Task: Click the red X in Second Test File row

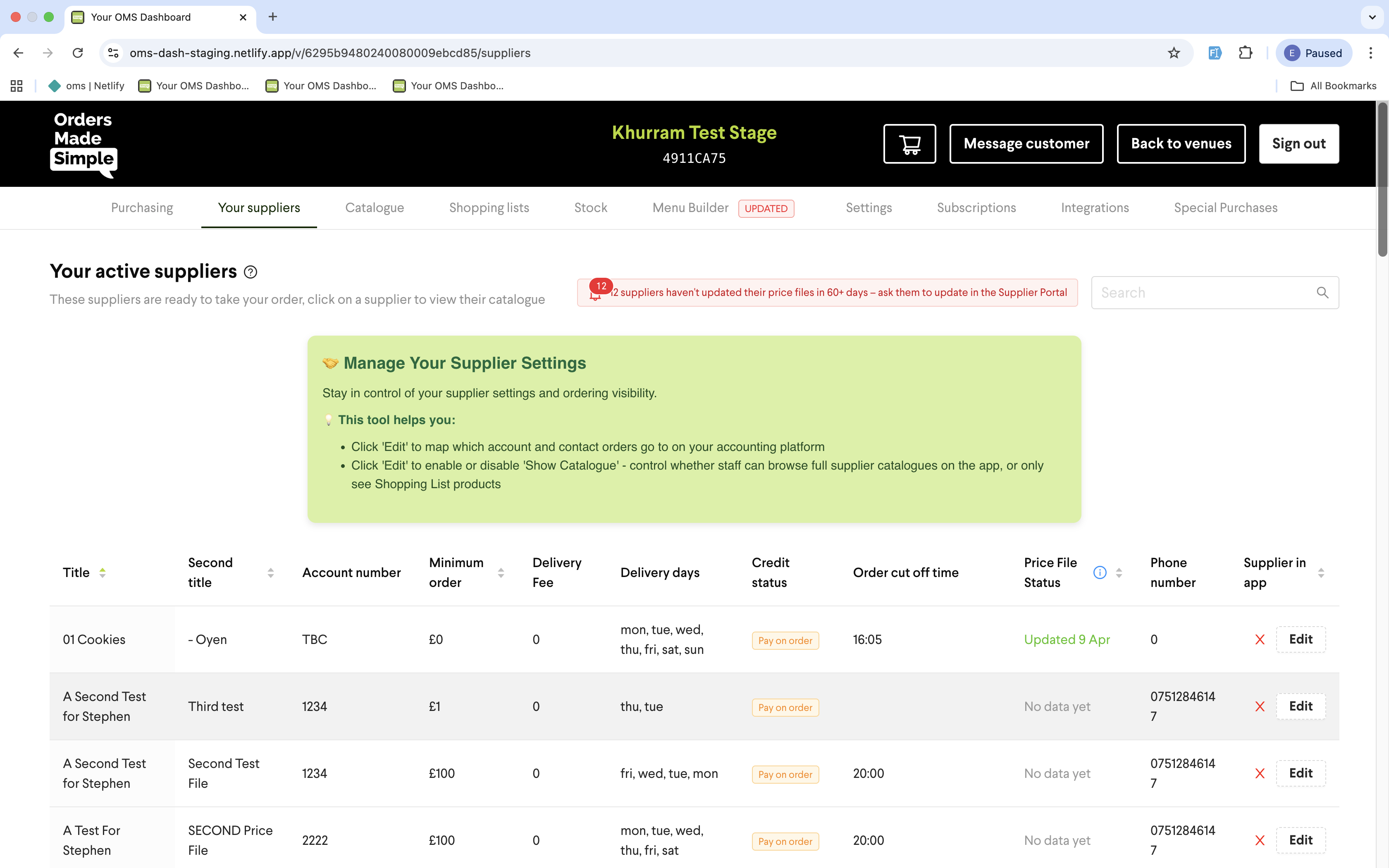Action: click(x=1260, y=774)
